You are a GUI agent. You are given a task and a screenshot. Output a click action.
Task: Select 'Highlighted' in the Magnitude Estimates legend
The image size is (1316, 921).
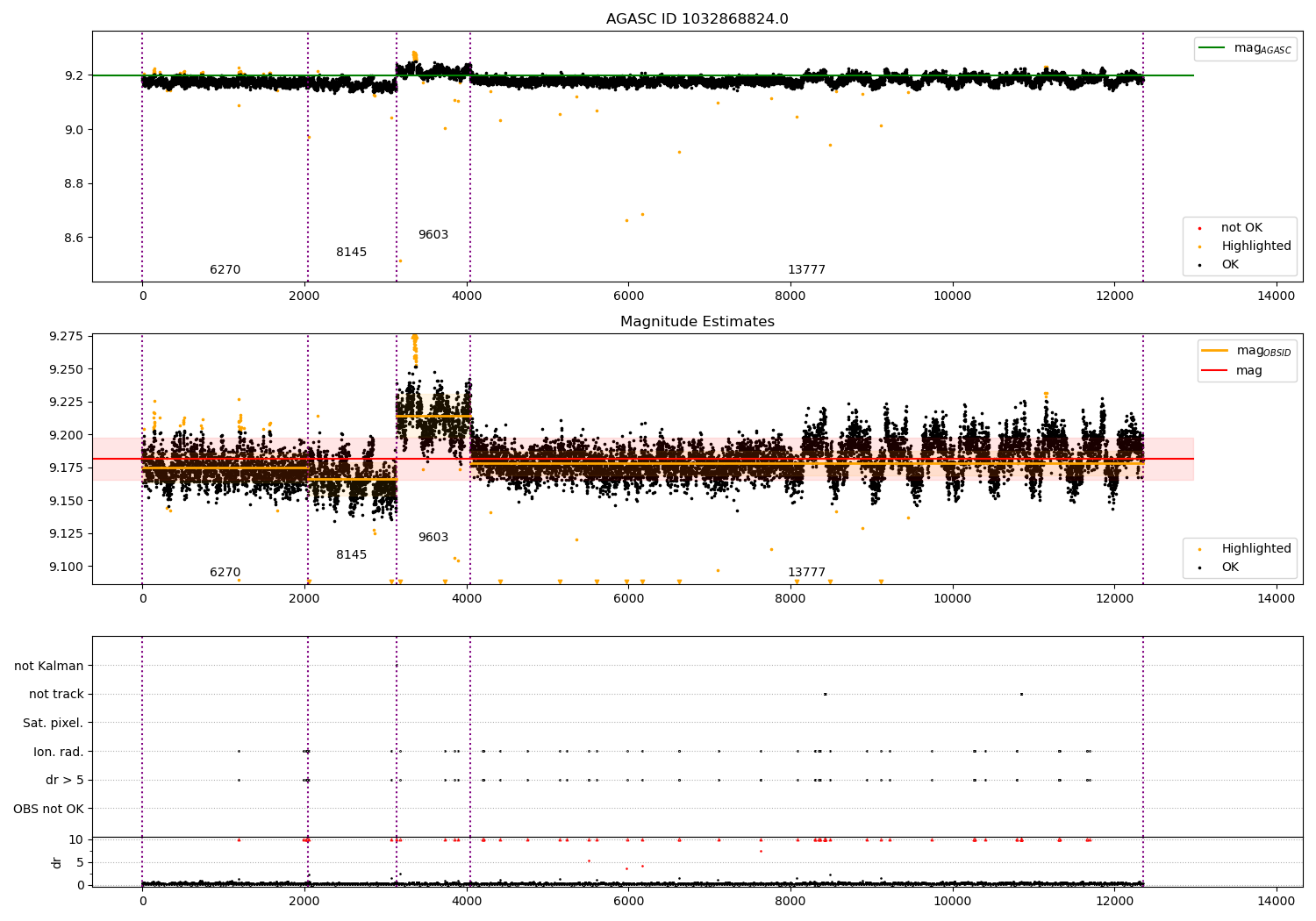coord(1256,549)
